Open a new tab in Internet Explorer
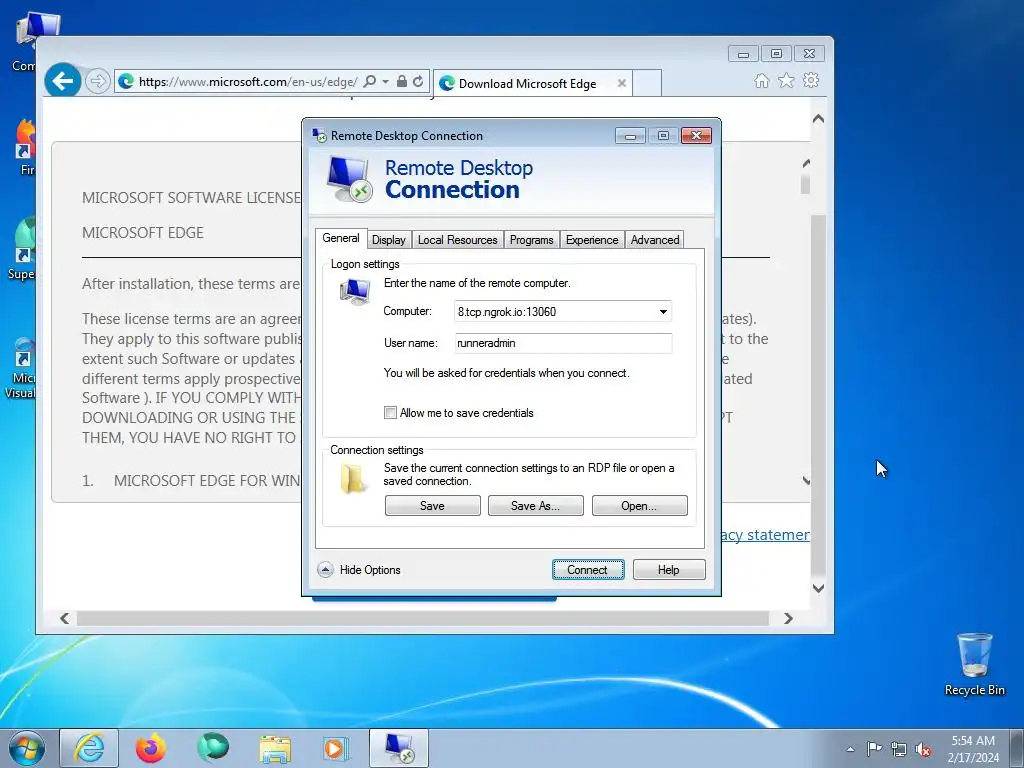Screen dimensions: 1024x768 [647, 83]
